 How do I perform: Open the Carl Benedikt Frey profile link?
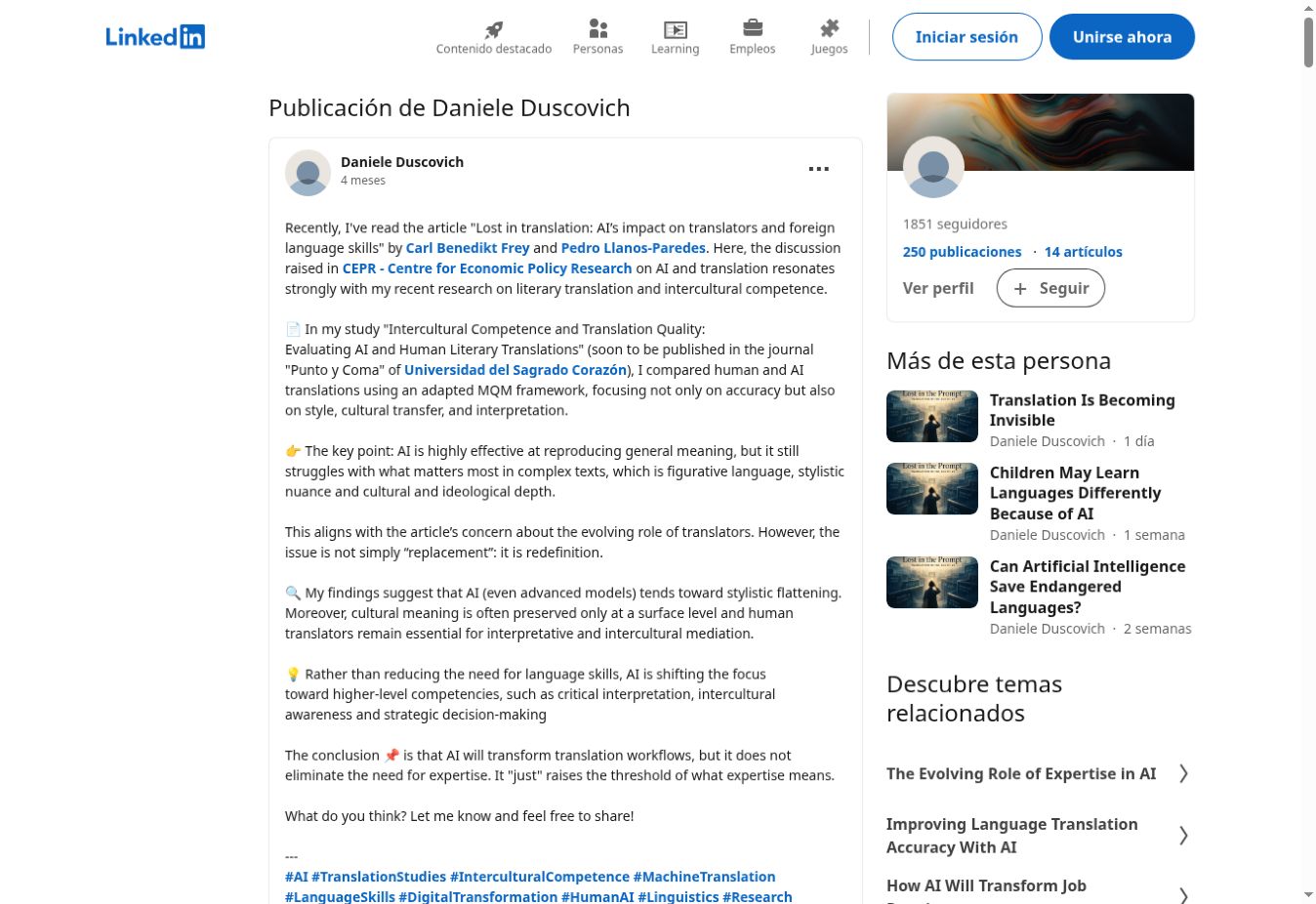tap(468, 248)
